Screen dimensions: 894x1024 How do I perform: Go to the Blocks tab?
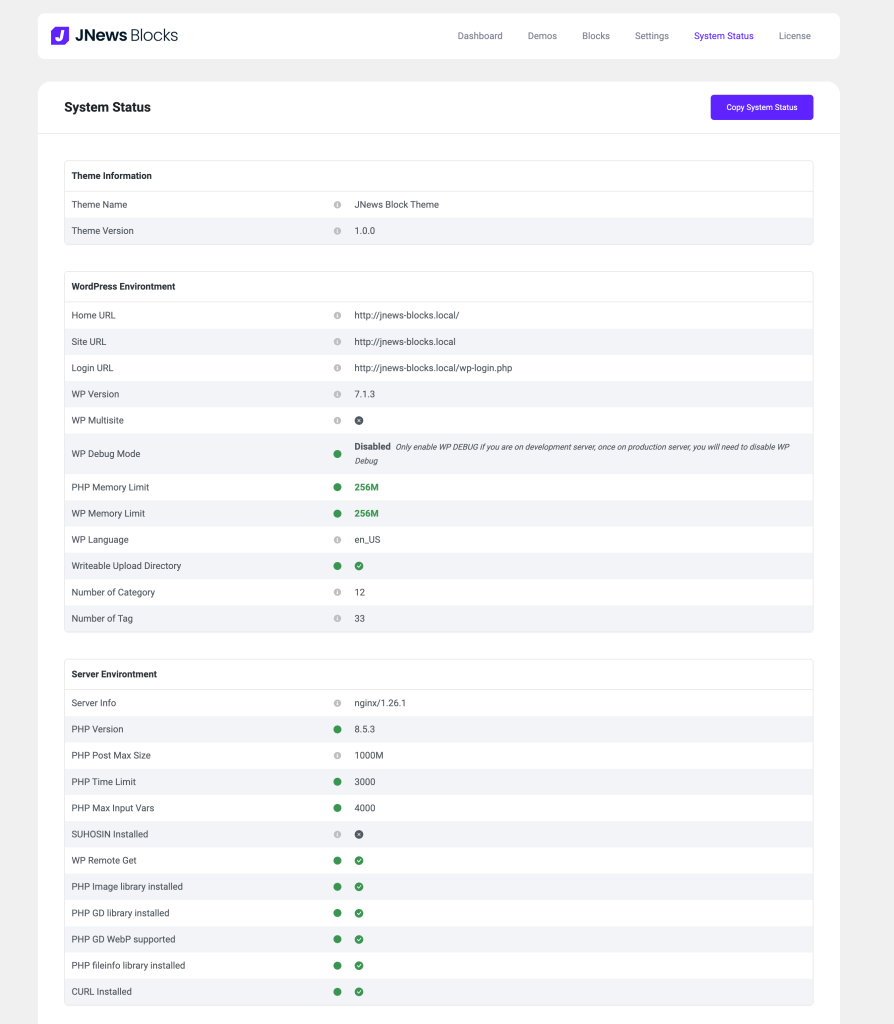tap(596, 36)
